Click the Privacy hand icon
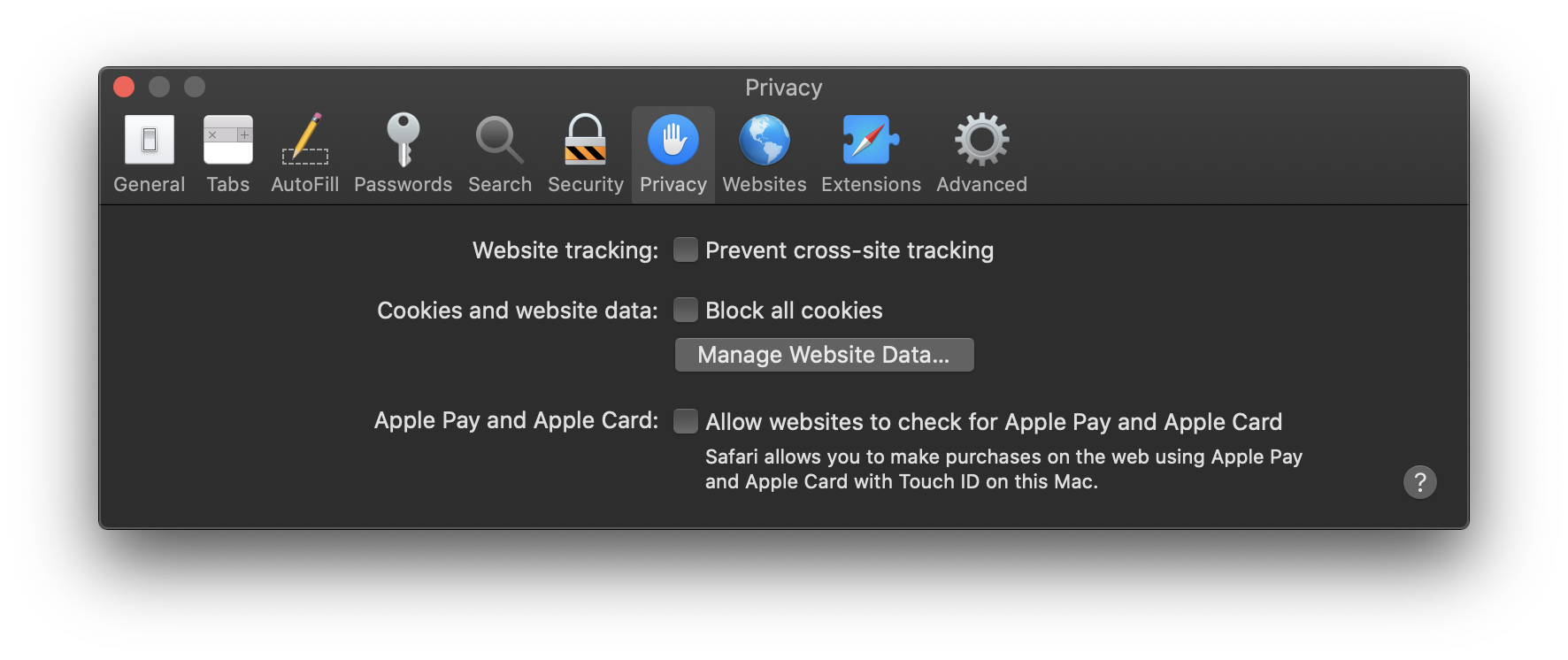The image size is (1568, 660). (673, 140)
